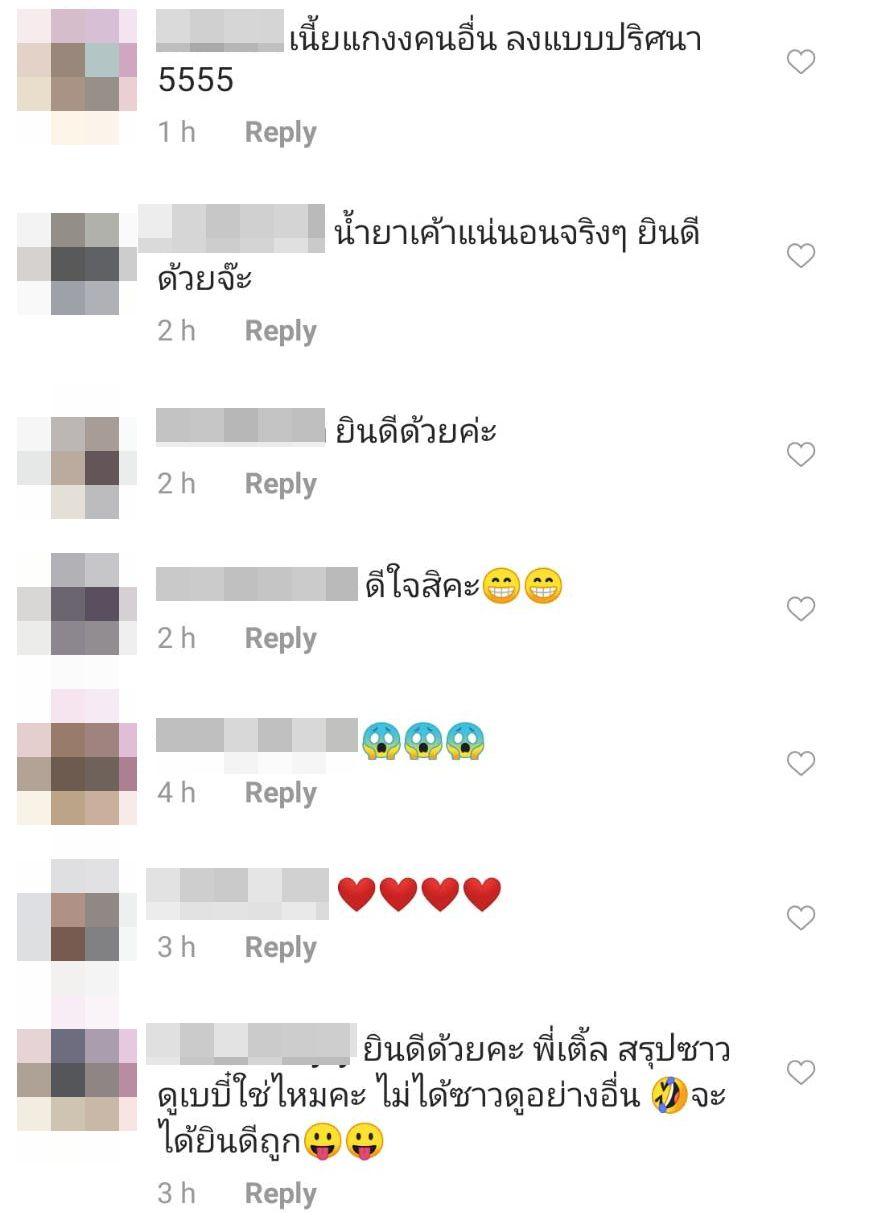Like the comment starting with น้ำยาเค้าแน่นอน
This screenshot has height=1232, width=869.
pos(801,256)
